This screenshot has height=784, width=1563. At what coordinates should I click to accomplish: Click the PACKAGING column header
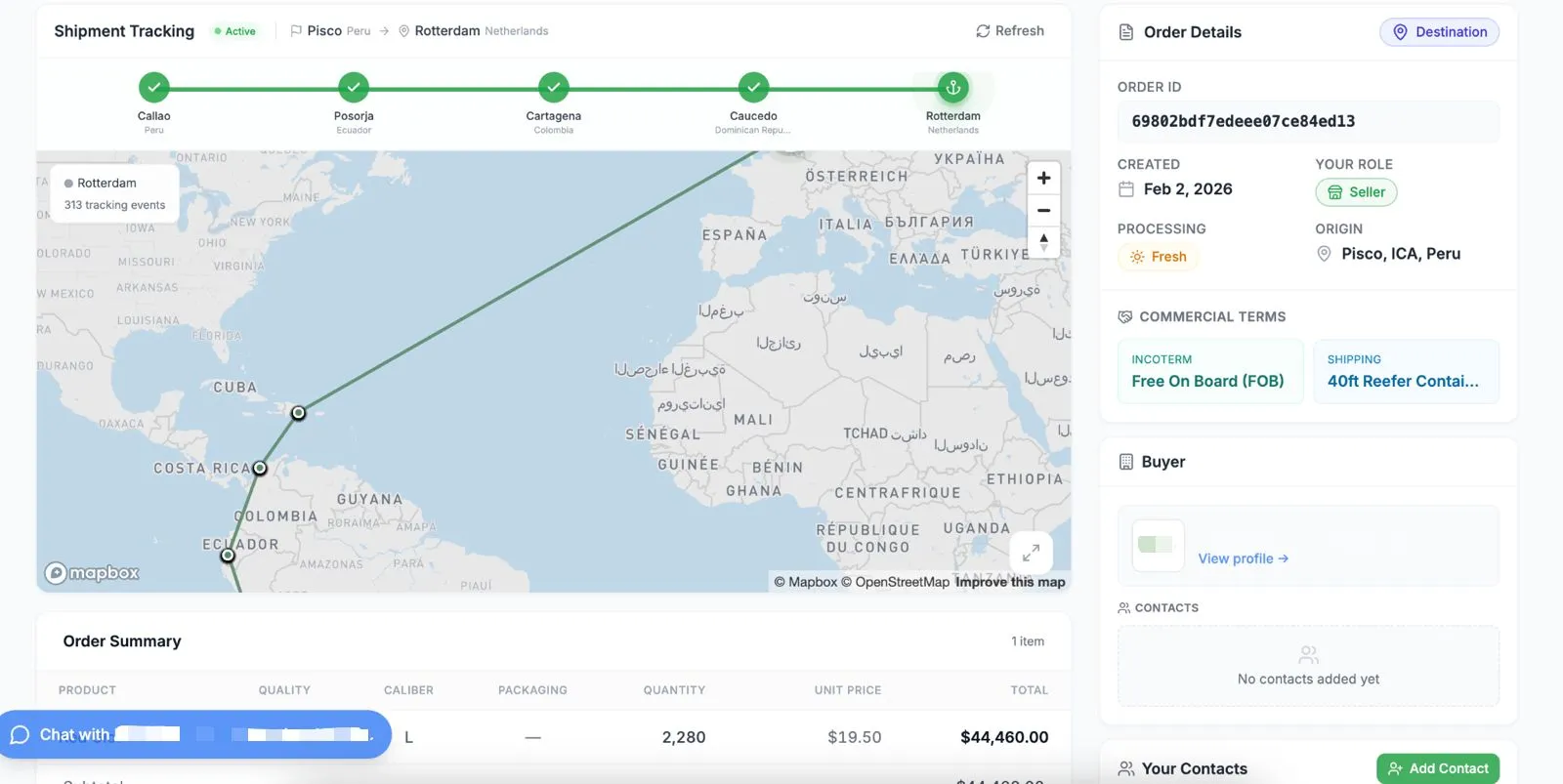coord(532,690)
